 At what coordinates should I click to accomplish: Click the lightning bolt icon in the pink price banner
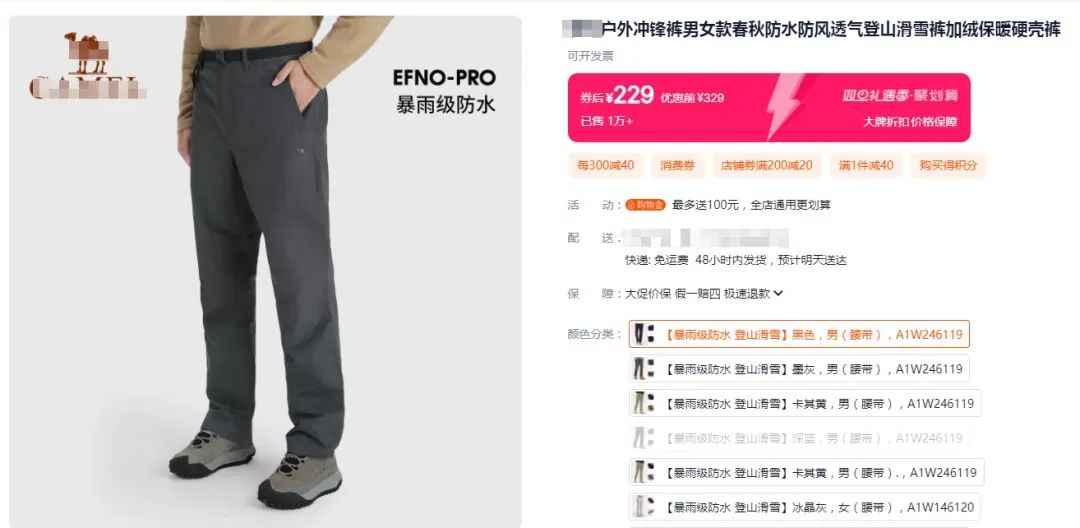(x=785, y=105)
